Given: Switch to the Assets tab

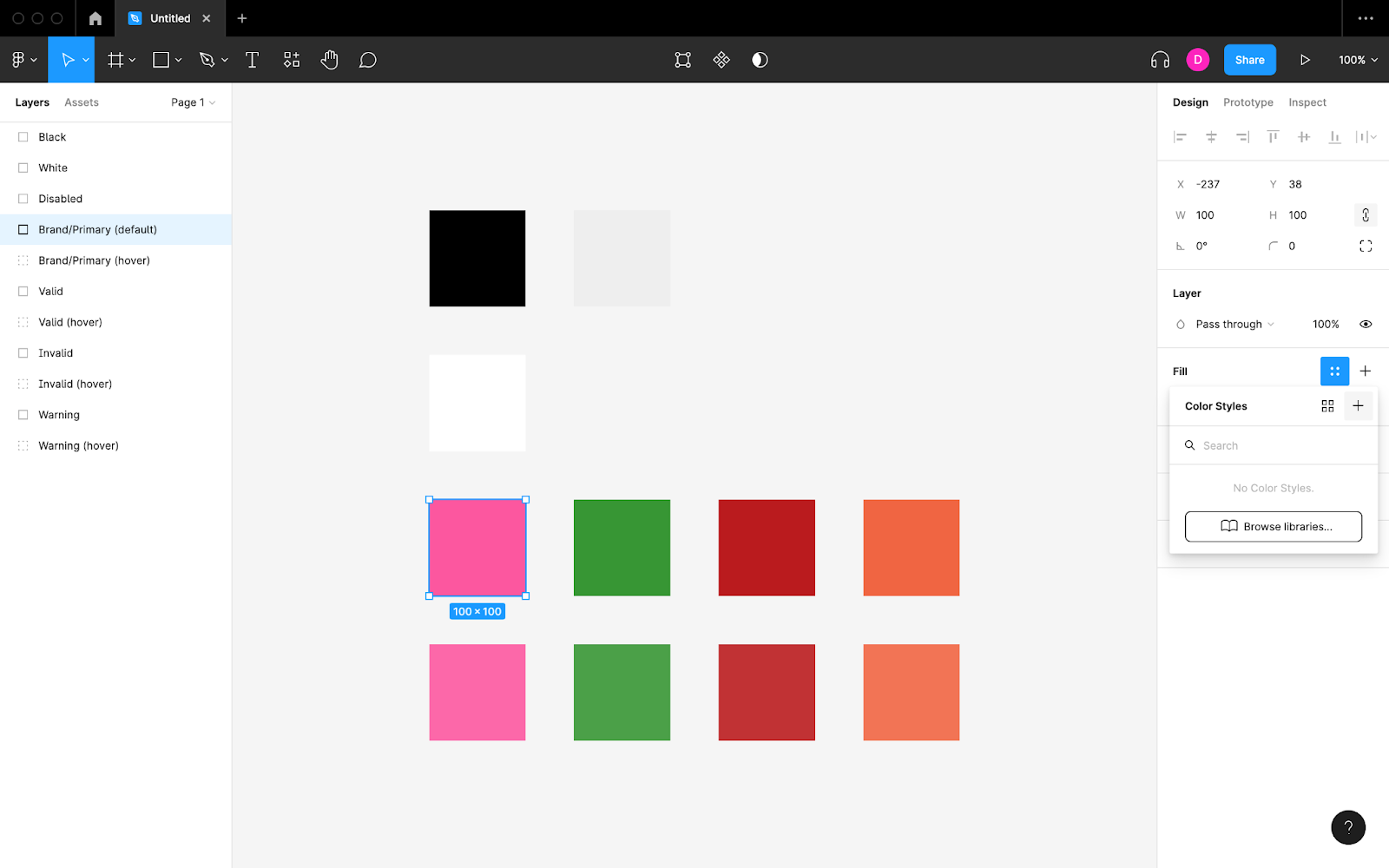Looking at the screenshot, I should [x=82, y=102].
